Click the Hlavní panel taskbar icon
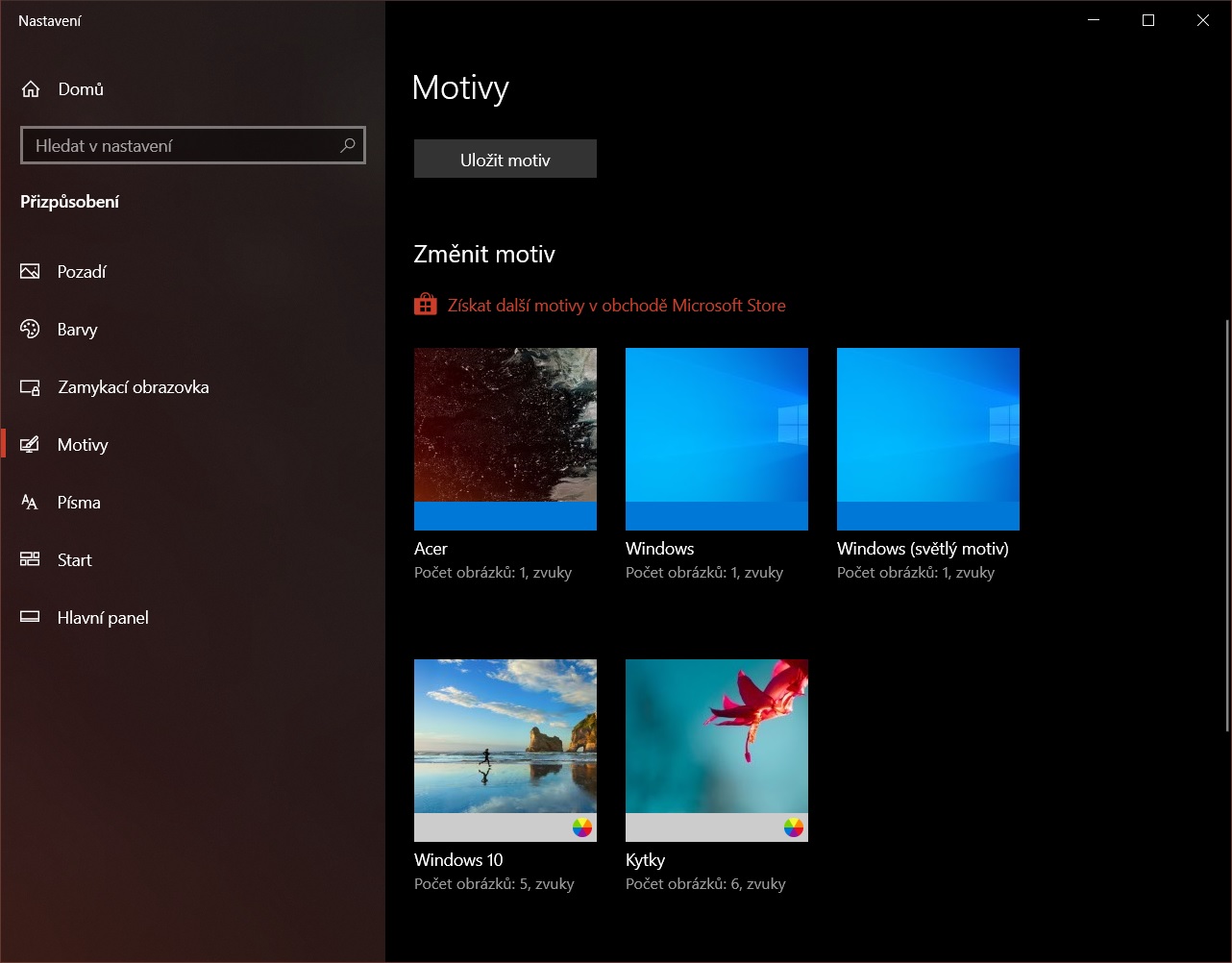This screenshot has height=963, width=1232. [x=30, y=617]
